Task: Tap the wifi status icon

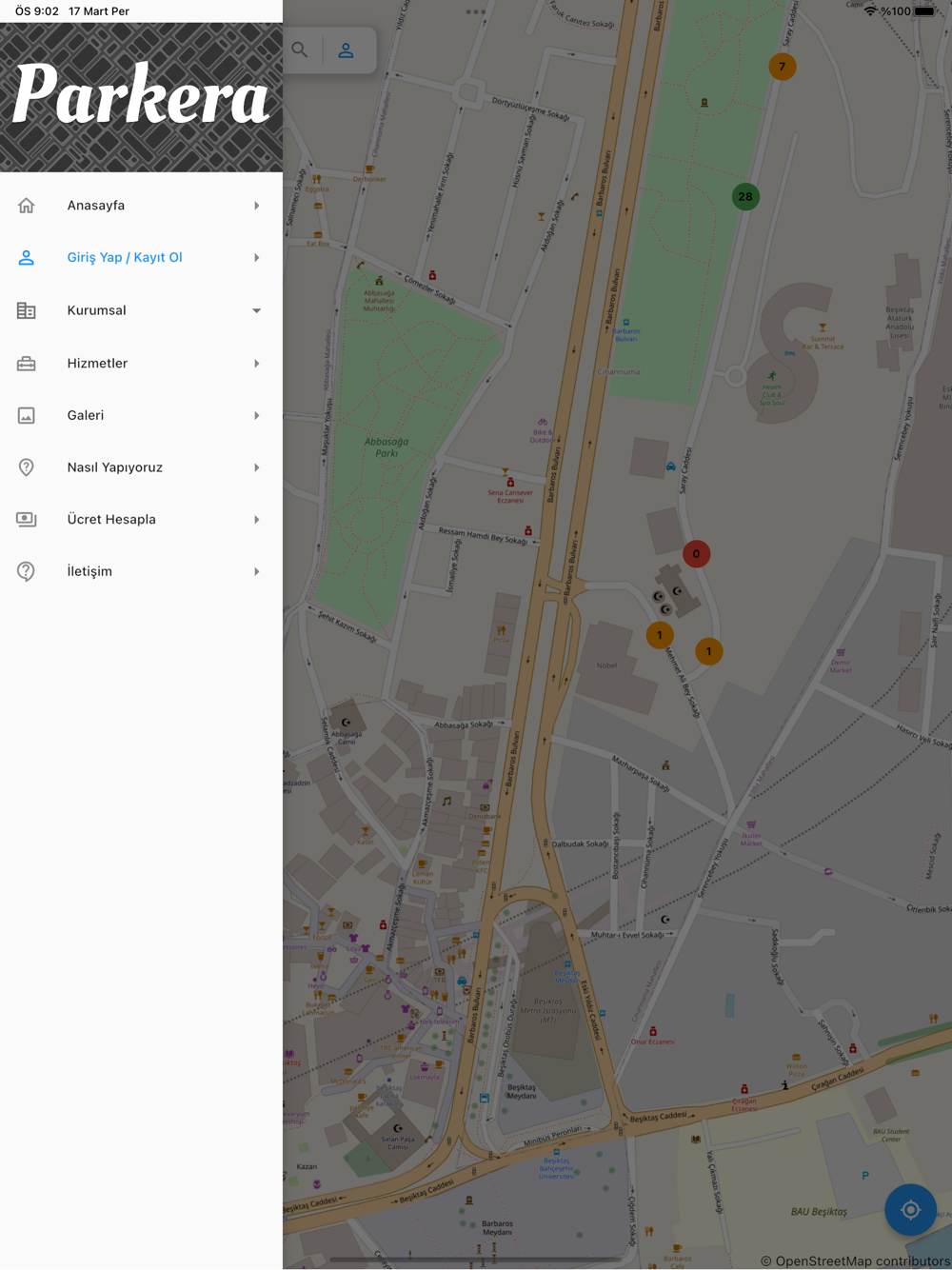Action: pos(870,11)
